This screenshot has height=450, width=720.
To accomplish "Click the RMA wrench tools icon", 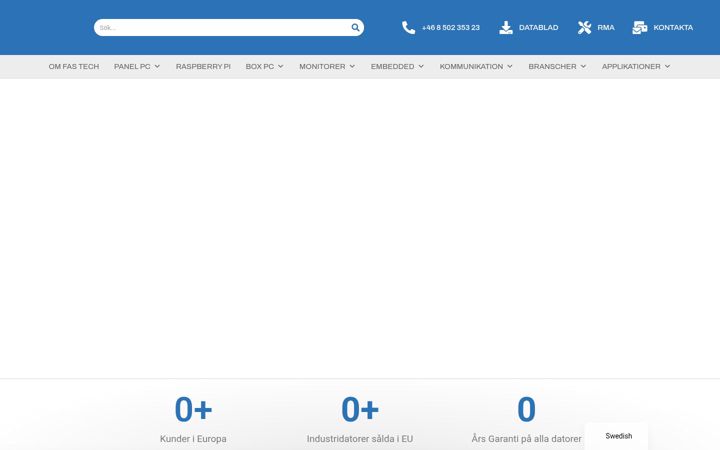I will click(x=584, y=28).
